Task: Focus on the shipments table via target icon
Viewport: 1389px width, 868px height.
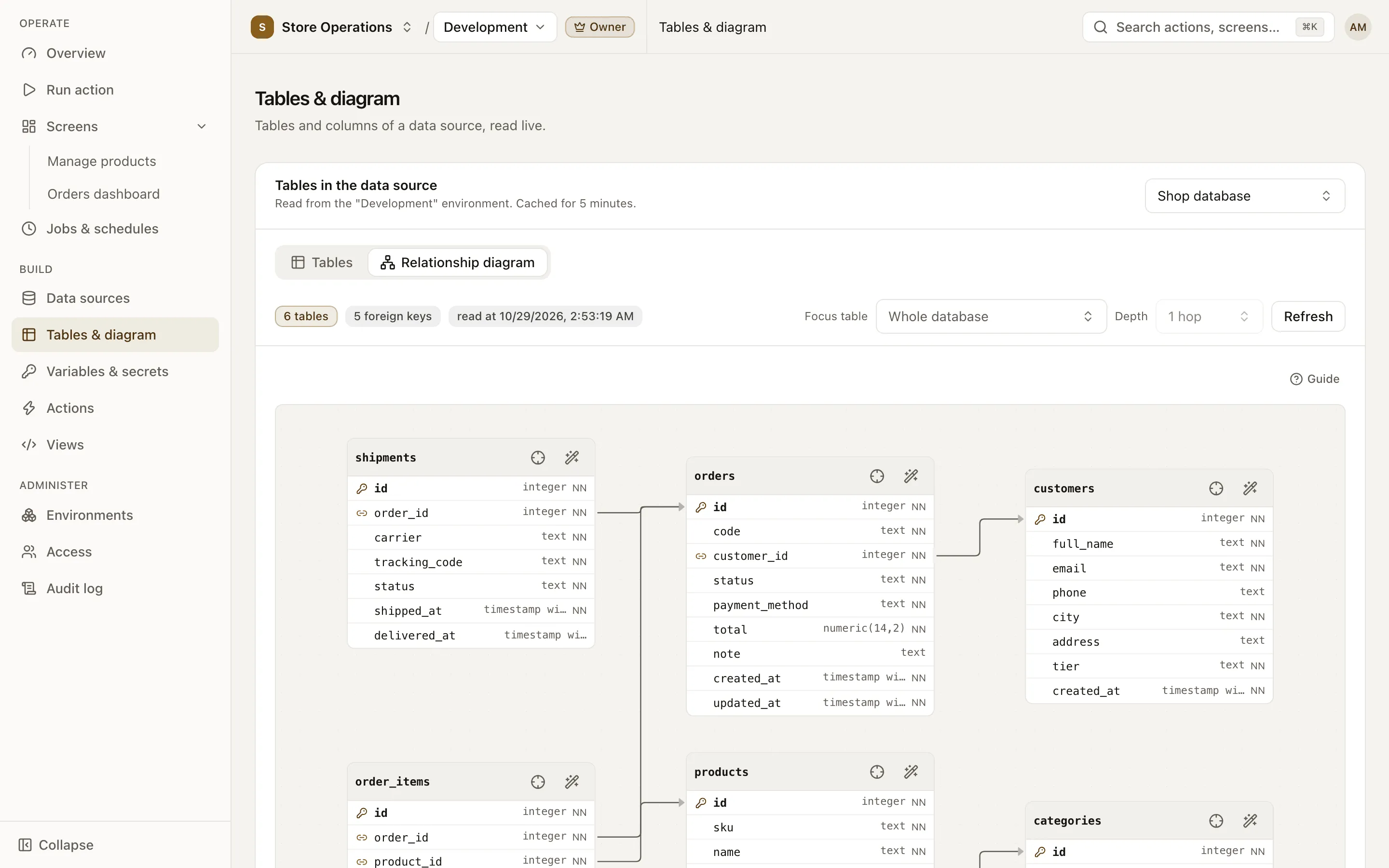Action: [538, 458]
